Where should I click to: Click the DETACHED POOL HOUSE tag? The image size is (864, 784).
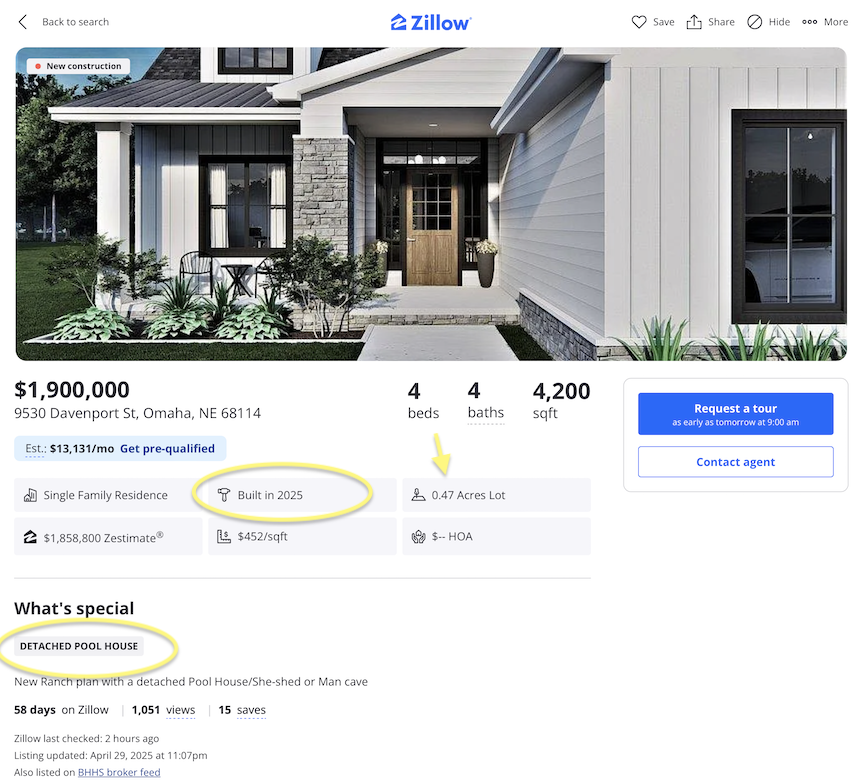pyautogui.click(x=79, y=646)
